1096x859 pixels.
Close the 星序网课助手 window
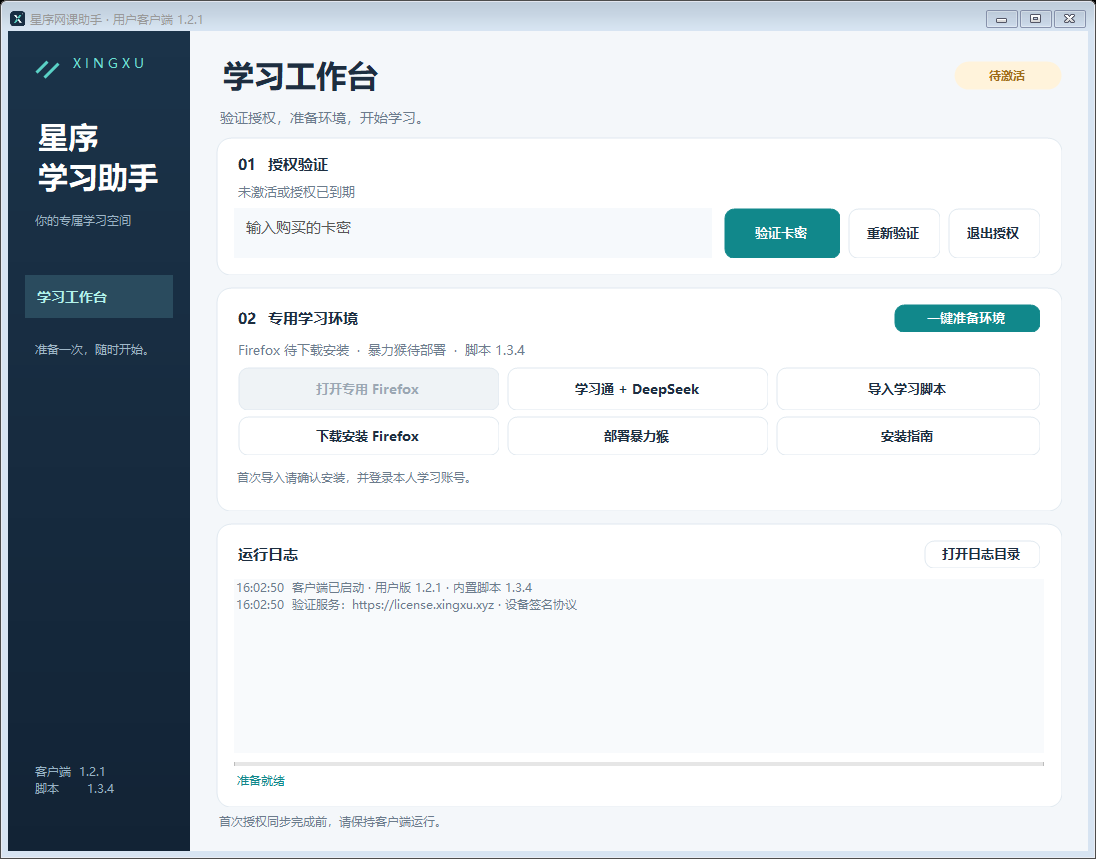click(x=1070, y=19)
